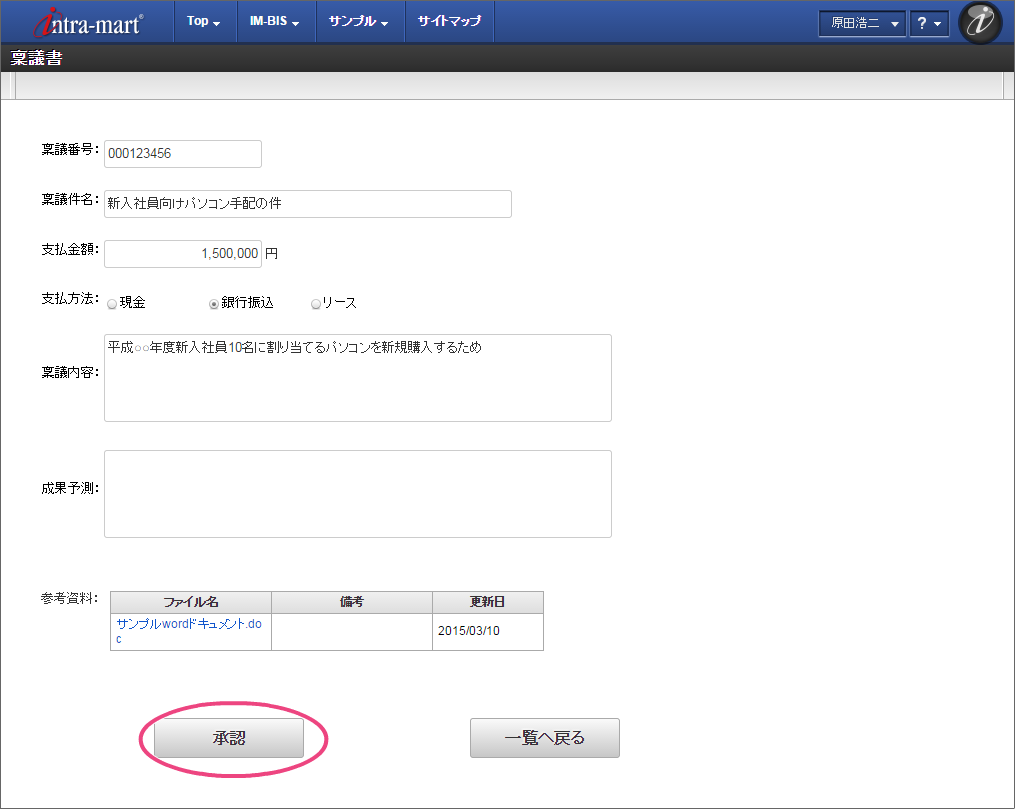Select the 銀行振込 radio button
The image size is (1015, 809).
[x=214, y=304]
